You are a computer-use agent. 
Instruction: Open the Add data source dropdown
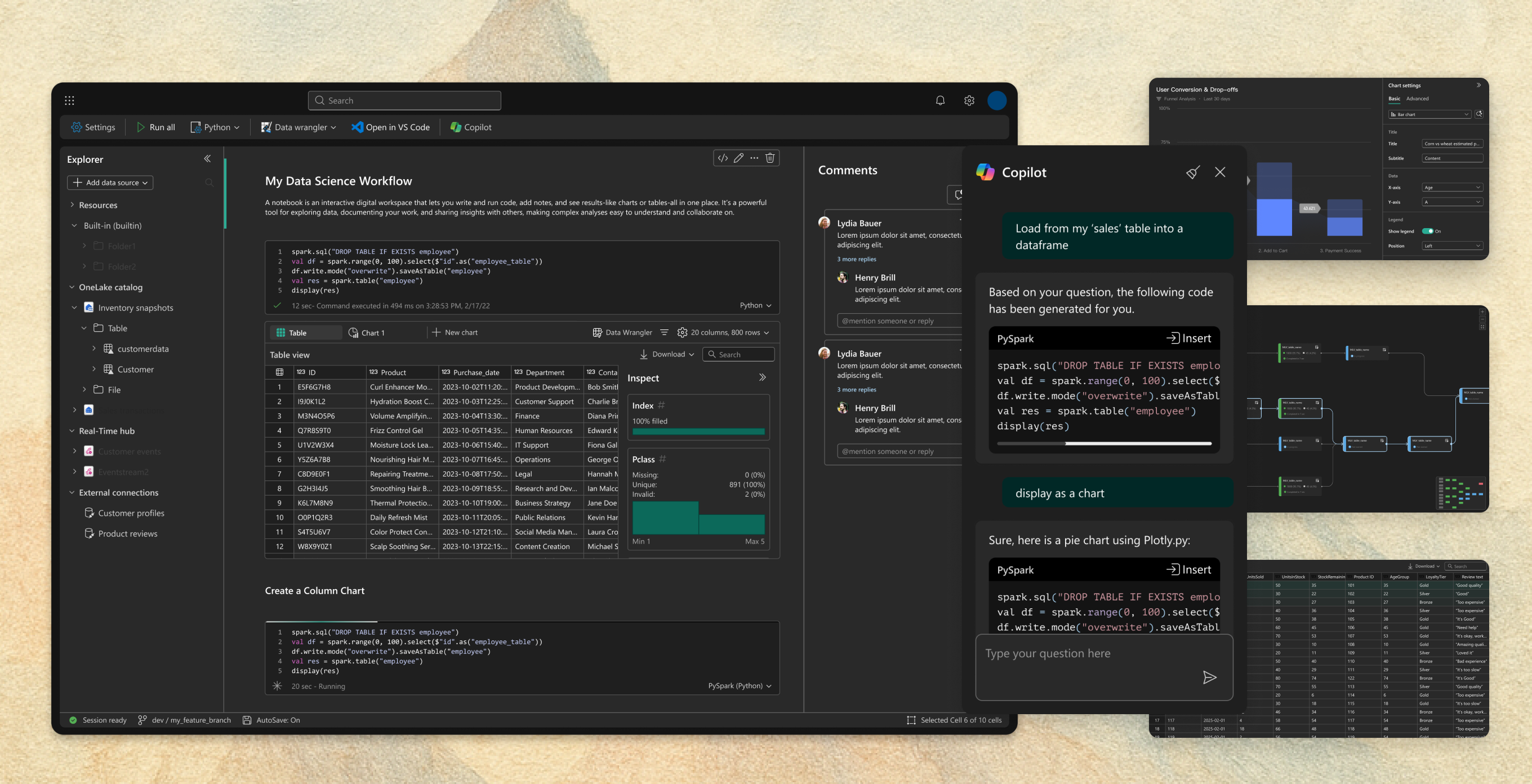(x=110, y=182)
